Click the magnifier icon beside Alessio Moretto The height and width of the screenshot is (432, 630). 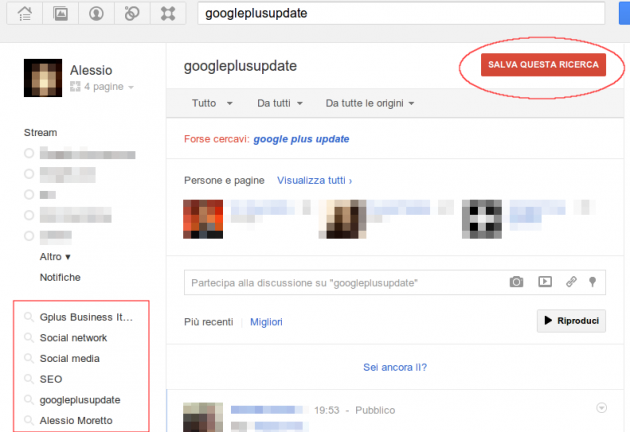coord(29,420)
